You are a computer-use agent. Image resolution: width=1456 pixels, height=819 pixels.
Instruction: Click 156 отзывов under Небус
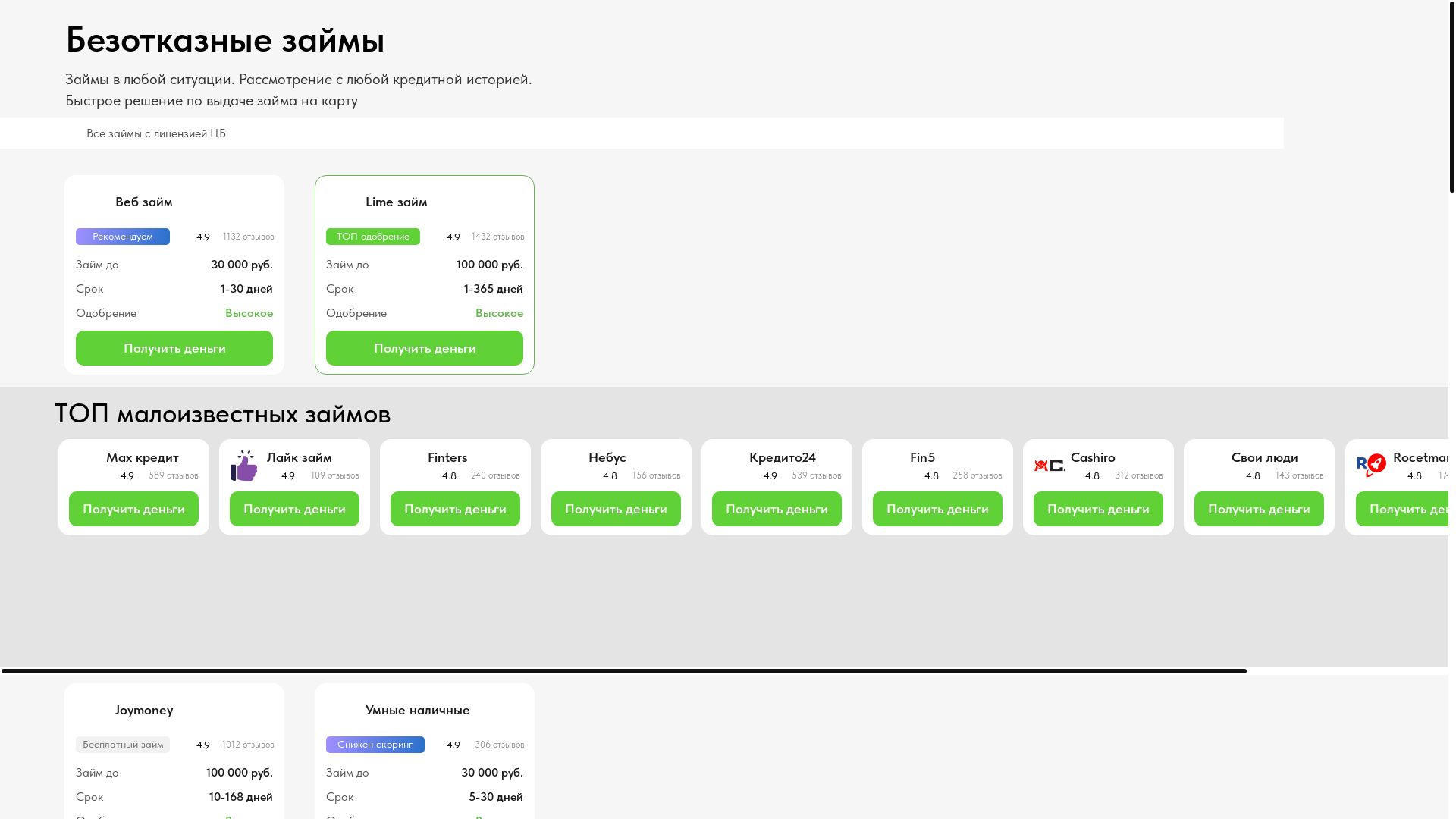(x=656, y=475)
